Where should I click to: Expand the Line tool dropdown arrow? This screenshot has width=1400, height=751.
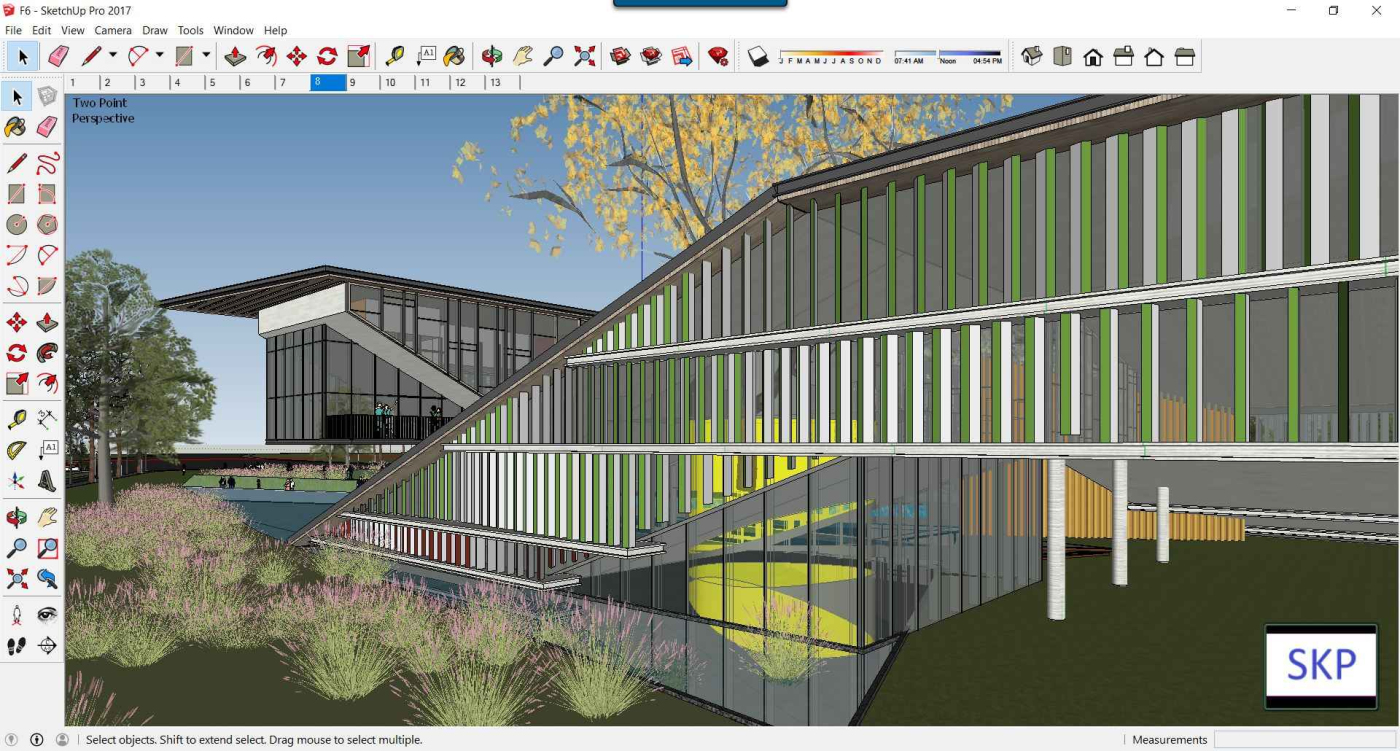click(x=113, y=56)
